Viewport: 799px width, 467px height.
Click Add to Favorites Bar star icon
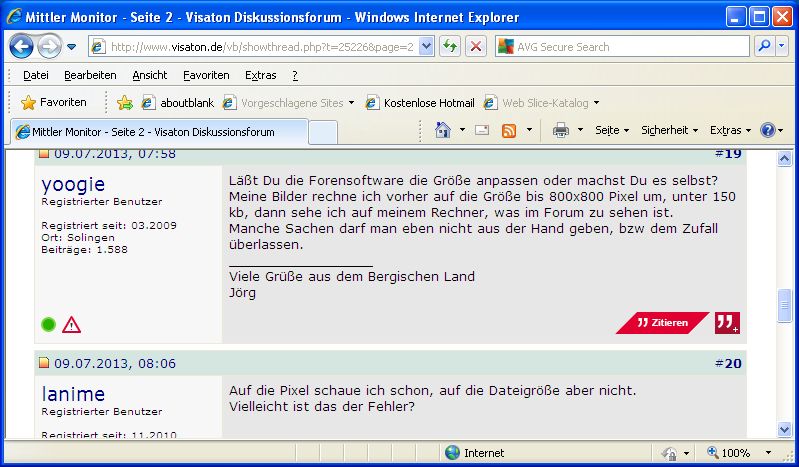(x=124, y=103)
